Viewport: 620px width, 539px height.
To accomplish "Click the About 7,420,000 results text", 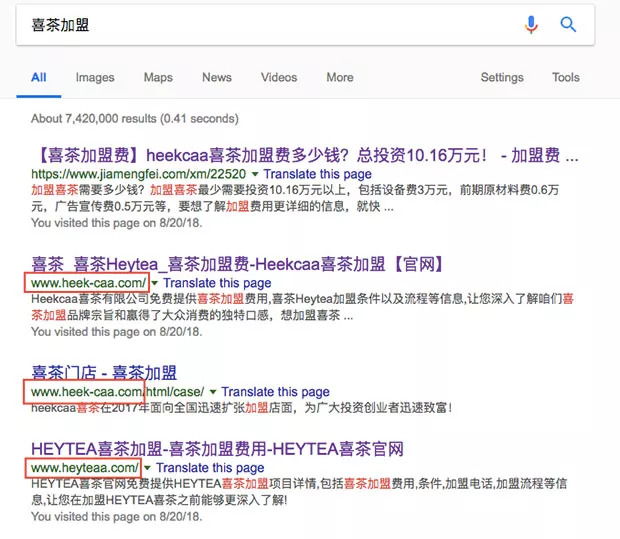I will pyautogui.click(x=135, y=118).
